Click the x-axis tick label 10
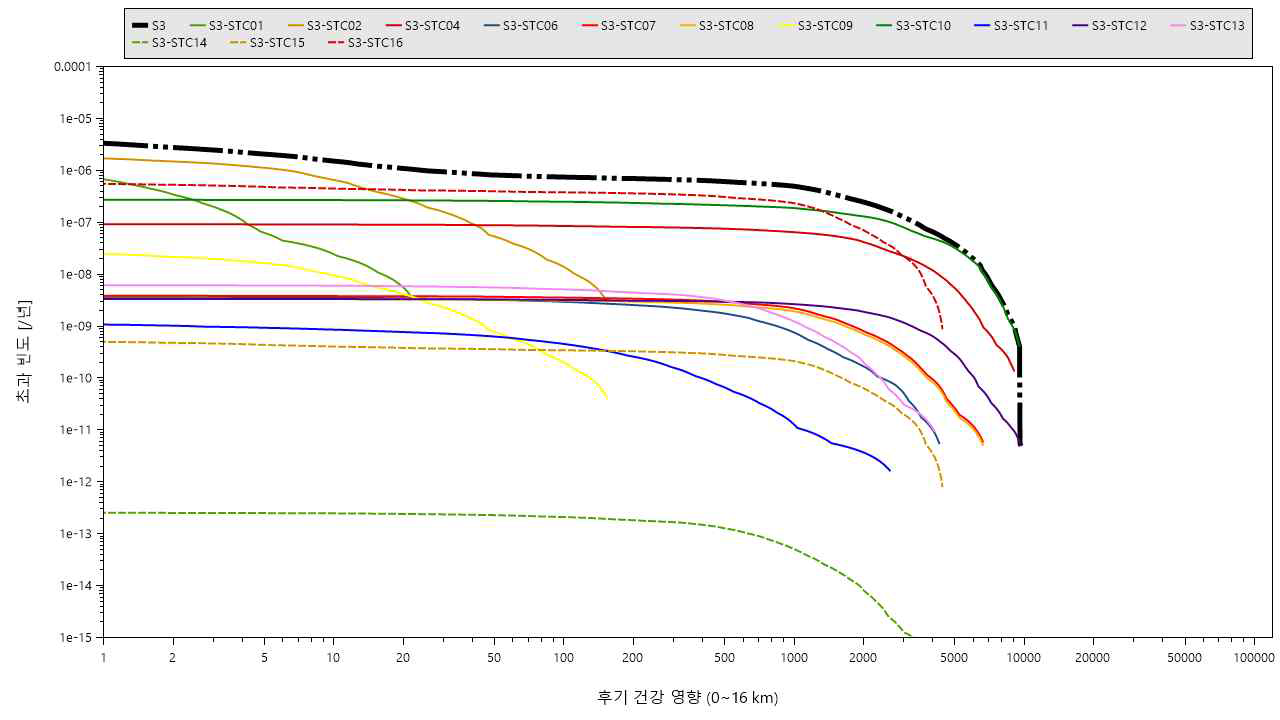 tap(334, 658)
